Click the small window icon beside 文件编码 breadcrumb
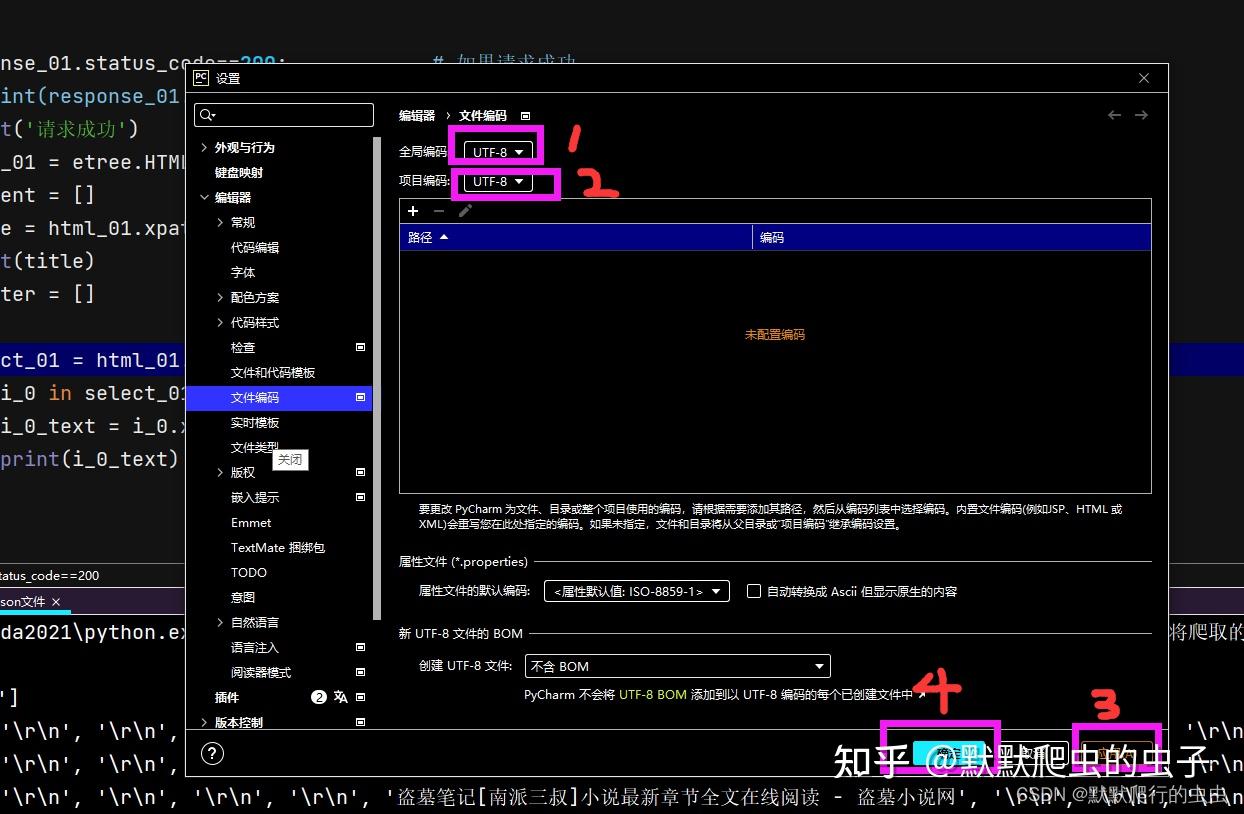This screenshot has width=1244, height=814. 525,116
